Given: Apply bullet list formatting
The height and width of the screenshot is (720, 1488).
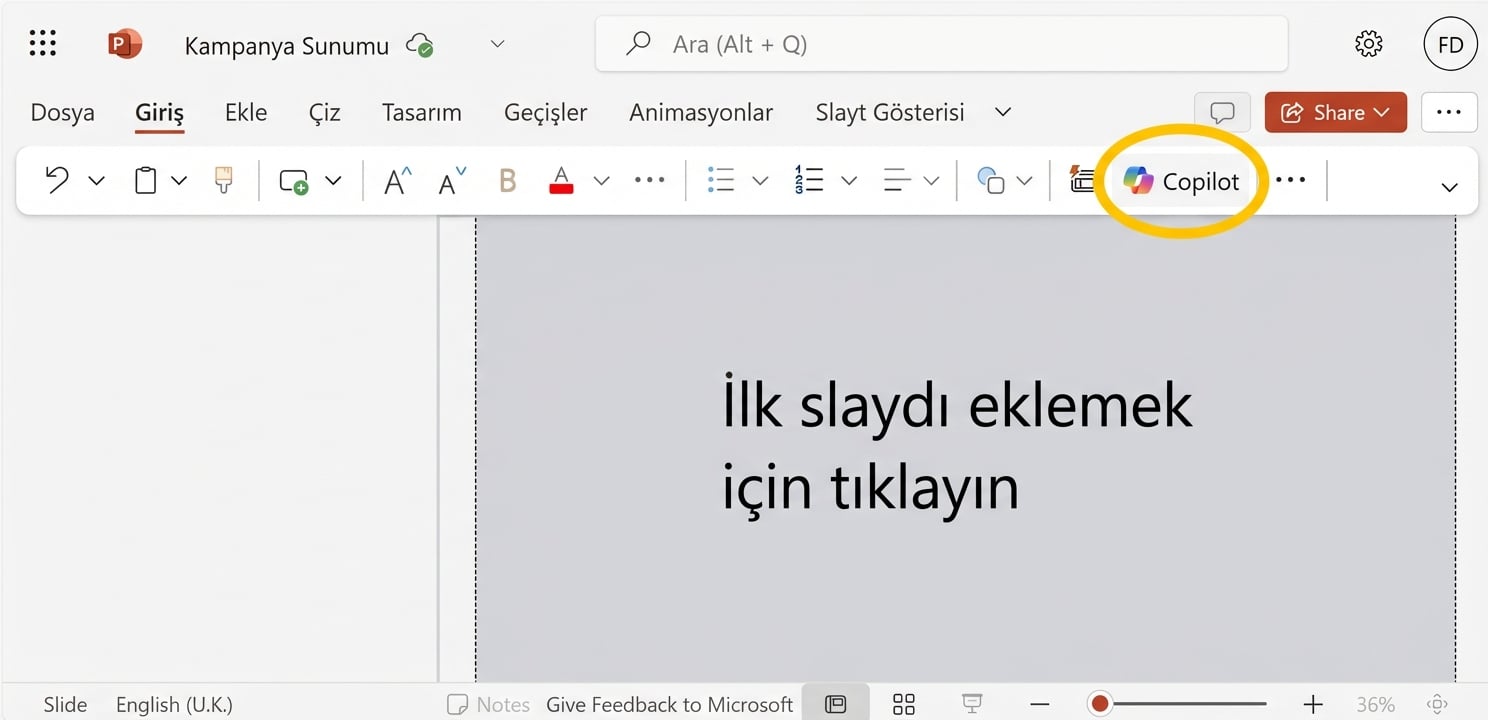Looking at the screenshot, I should [x=720, y=180].
